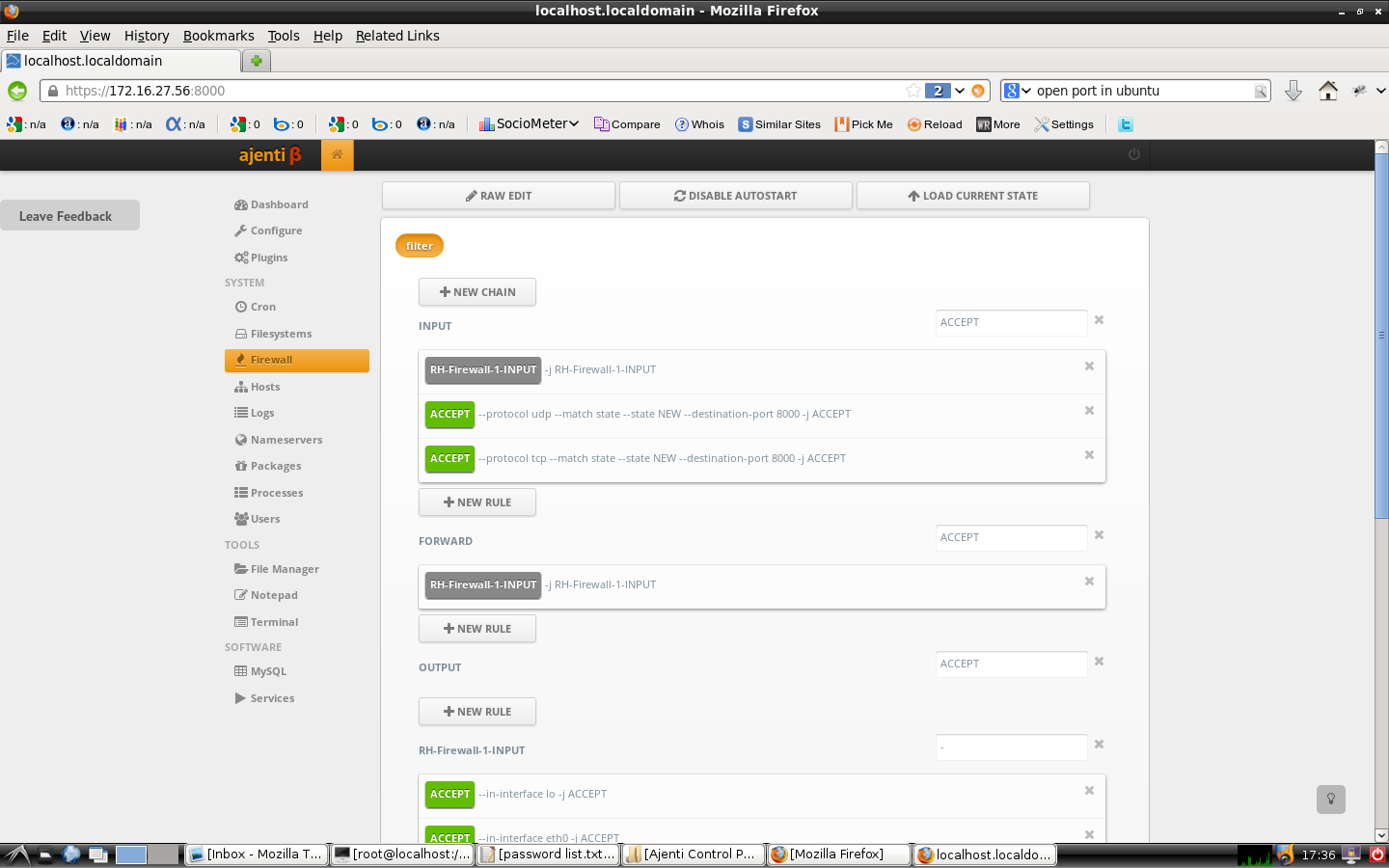1389x868 pixels.
Task: Click the 17:36 clock in system tray
Action: coord(1319,854)
